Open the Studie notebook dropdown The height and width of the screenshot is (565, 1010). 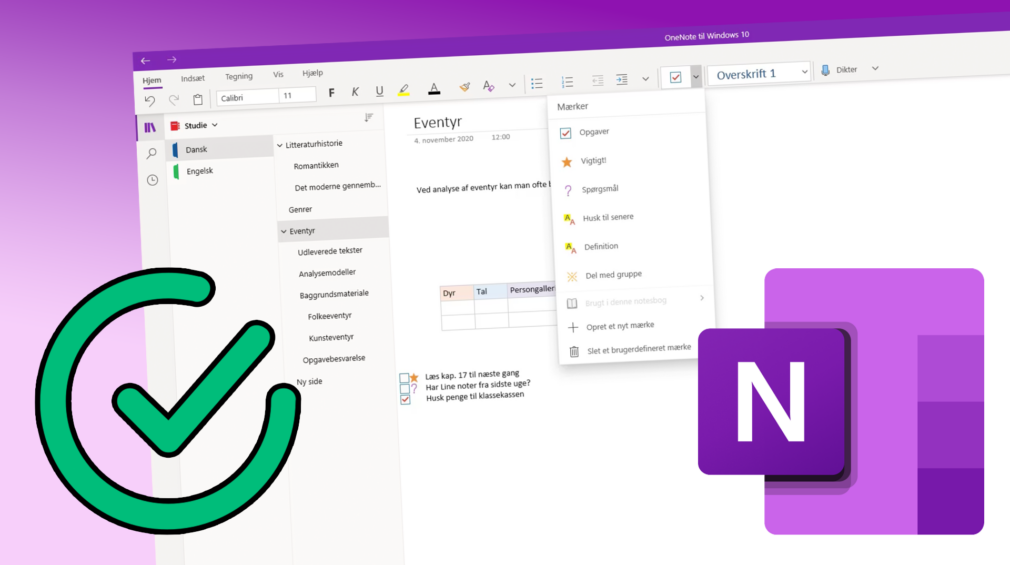[x=195, y=126]
